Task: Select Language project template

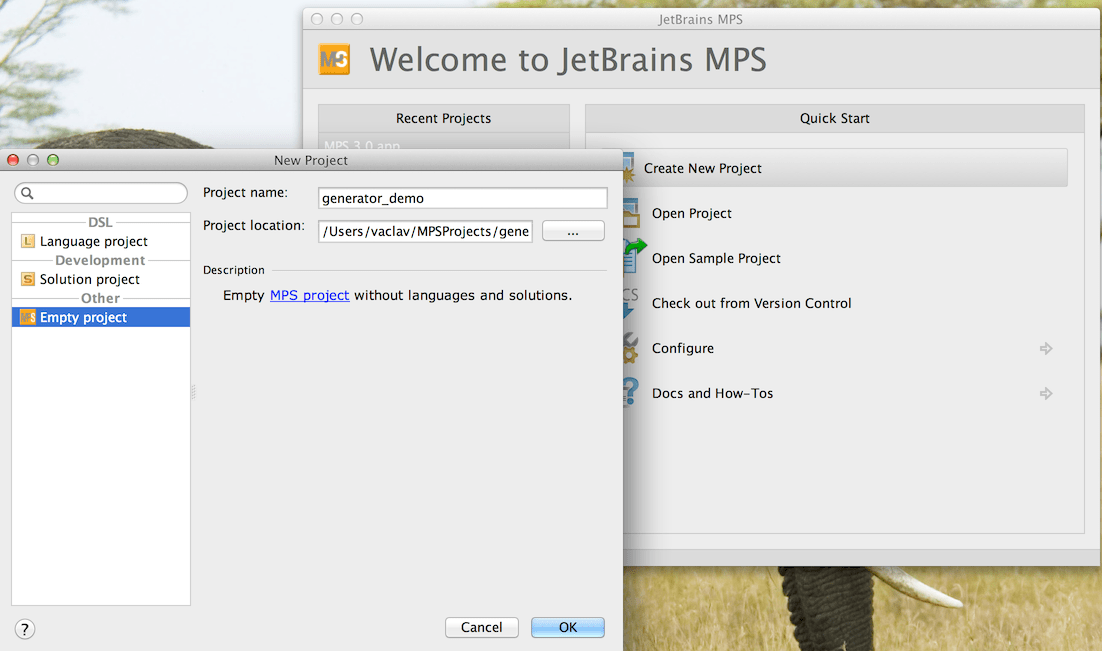Action: [93, 241]
